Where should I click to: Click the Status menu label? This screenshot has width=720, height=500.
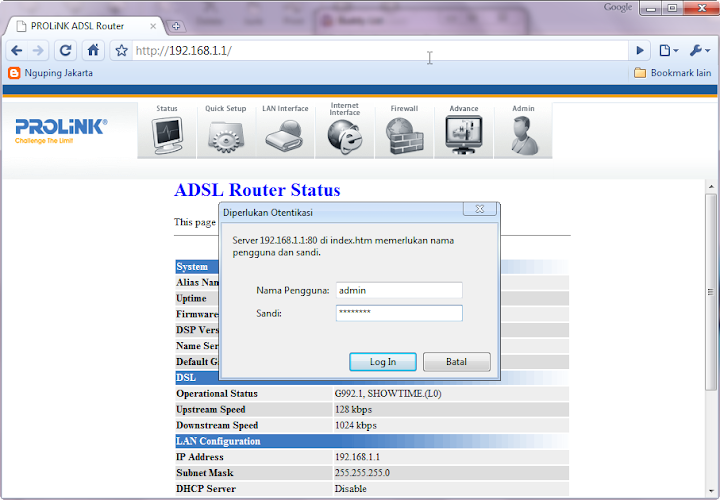coord(167,108)
